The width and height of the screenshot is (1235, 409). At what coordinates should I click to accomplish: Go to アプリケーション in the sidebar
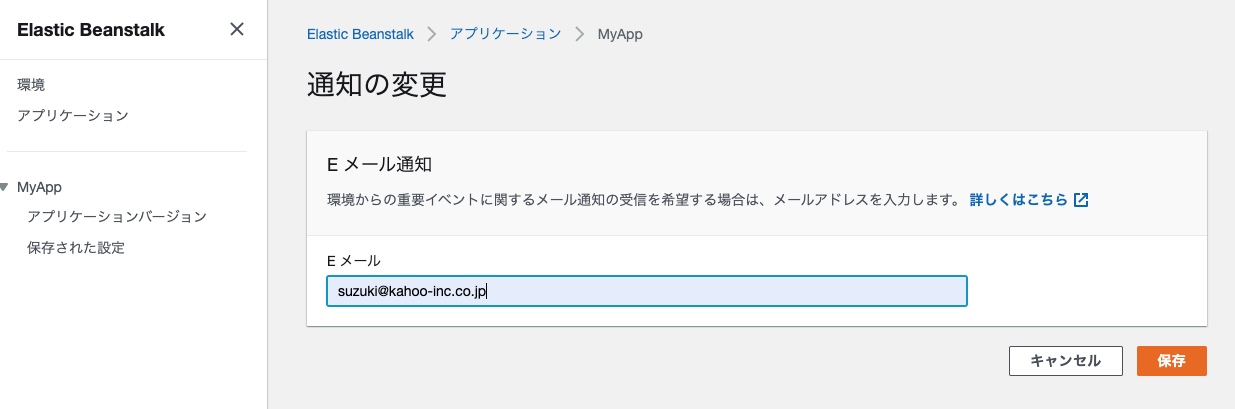(x=73, y=115)
